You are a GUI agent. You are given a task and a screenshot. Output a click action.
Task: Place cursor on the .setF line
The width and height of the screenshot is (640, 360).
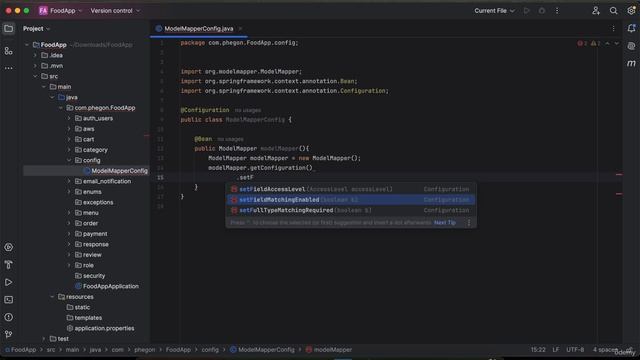[245, 178]
